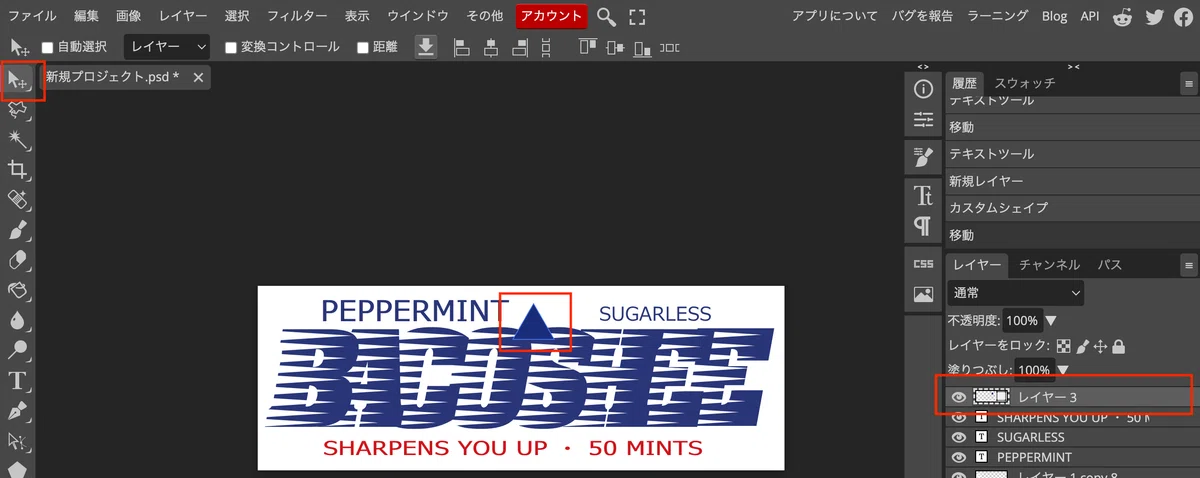Open the info panel icon

pyautogui.click(x=923, y=90)
